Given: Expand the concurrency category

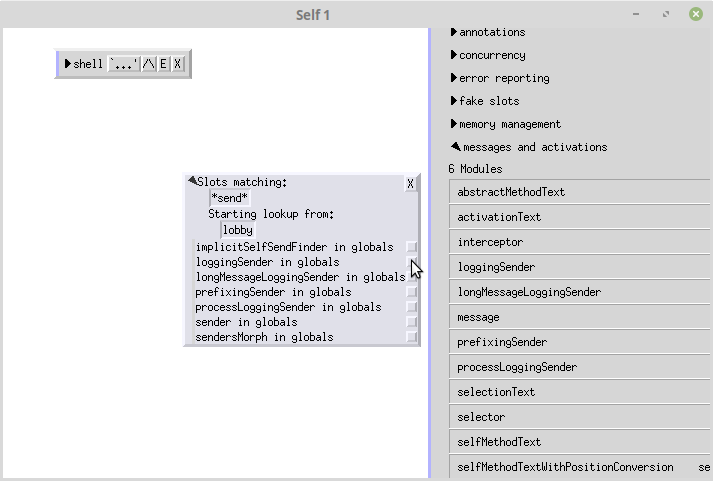Looking at the screenshot, I should 453,55.
